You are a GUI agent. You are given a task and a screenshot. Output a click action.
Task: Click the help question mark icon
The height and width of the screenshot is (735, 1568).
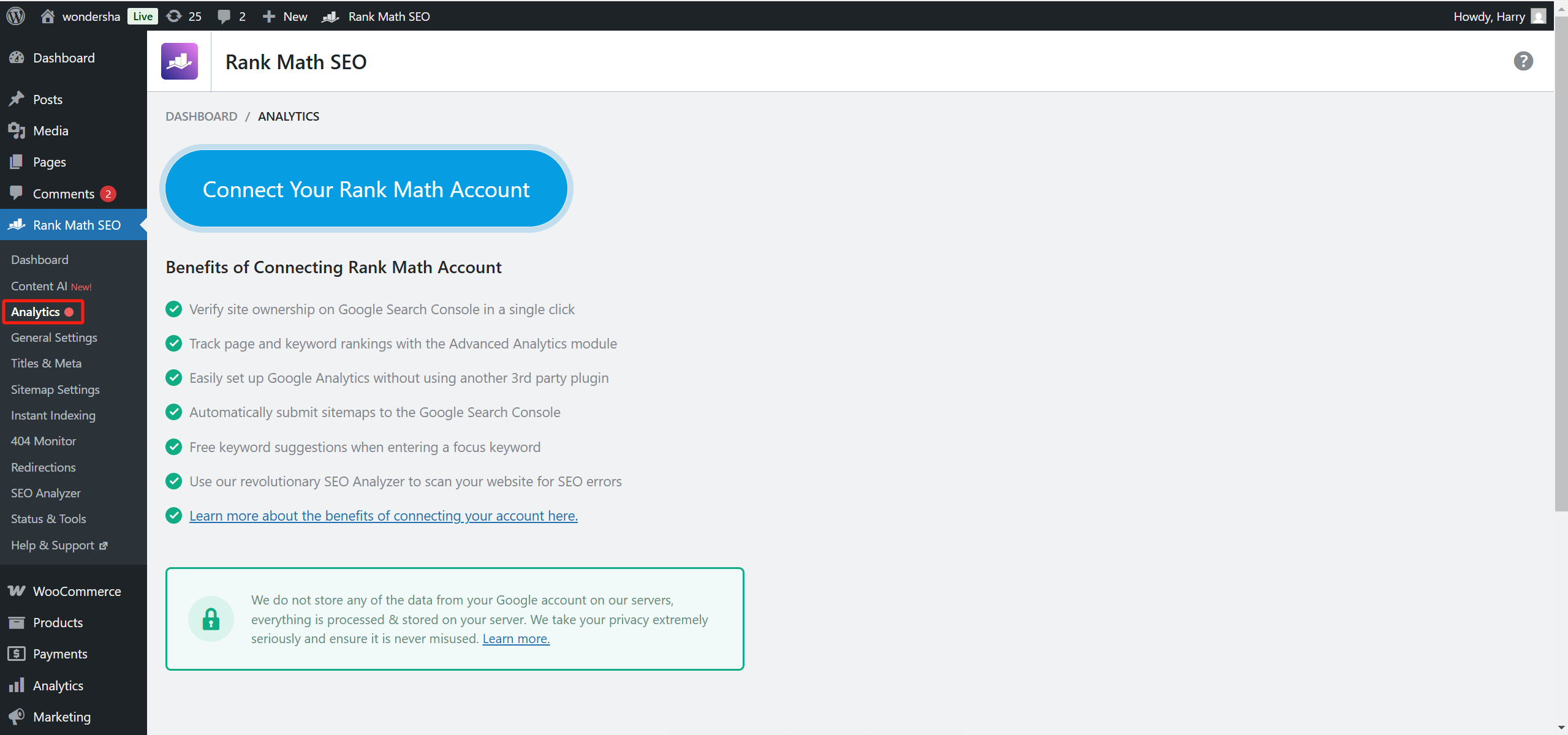(1523, 61)
